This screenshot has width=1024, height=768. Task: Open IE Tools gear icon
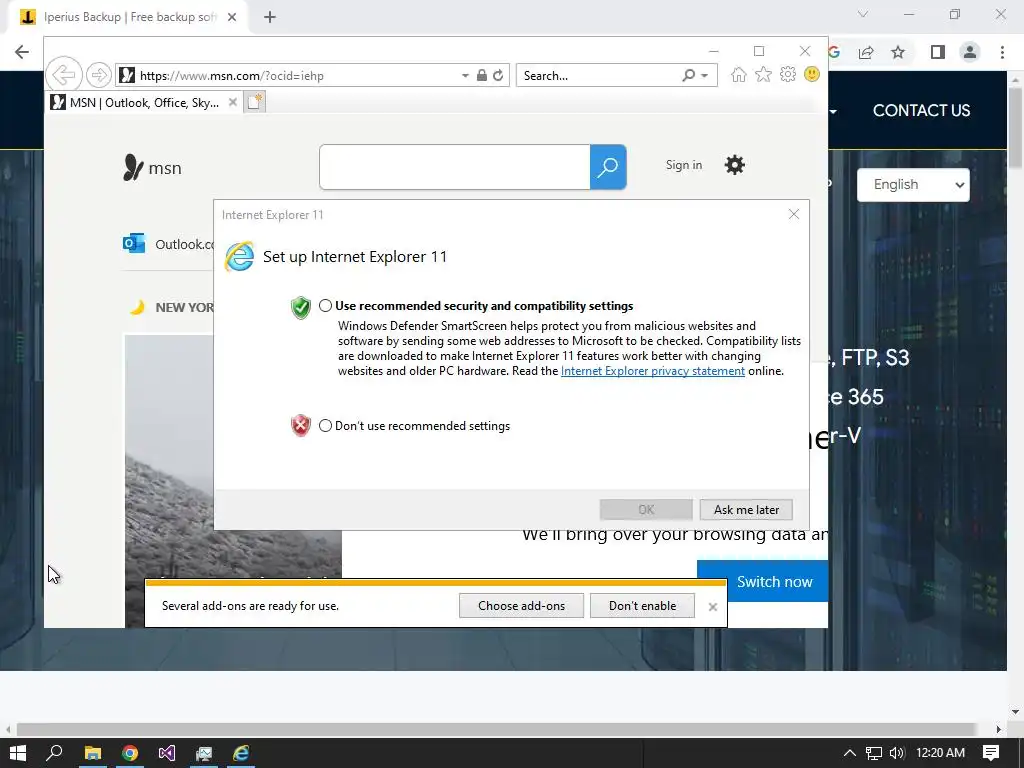[x=788, y=74]
